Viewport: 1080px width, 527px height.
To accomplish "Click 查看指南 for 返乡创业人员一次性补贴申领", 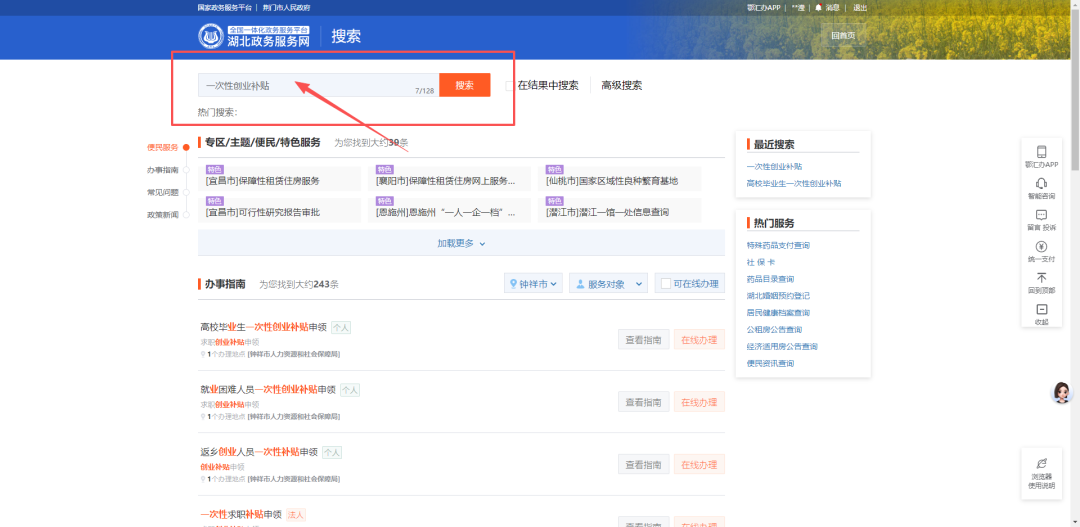I will coord(643,464).
